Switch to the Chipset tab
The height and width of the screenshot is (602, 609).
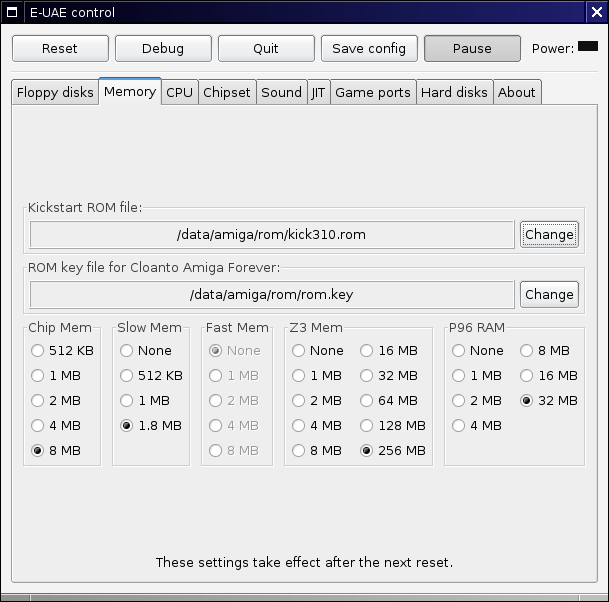click(227, 92)
